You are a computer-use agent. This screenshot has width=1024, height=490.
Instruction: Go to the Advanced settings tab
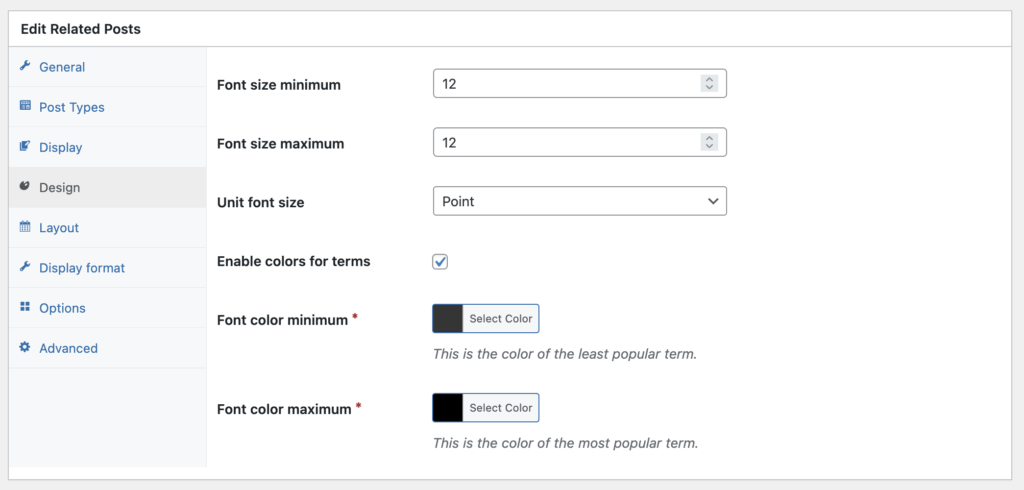click(x=68, y=348)
